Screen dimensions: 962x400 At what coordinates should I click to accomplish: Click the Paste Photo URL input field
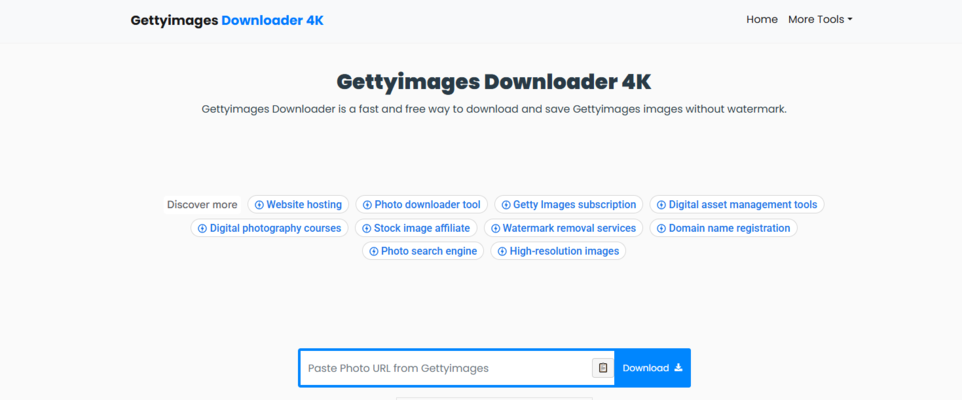pos(445,368)
